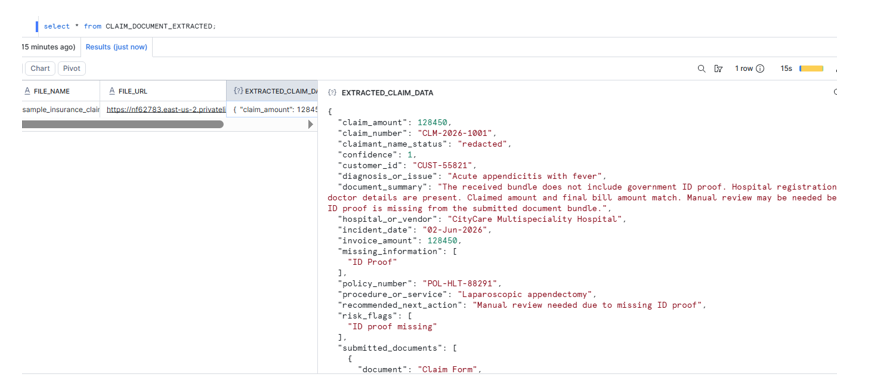Grab the horizontal table scrollbar thumb
The width and height of the screenshot is (883, 385).
122,124
